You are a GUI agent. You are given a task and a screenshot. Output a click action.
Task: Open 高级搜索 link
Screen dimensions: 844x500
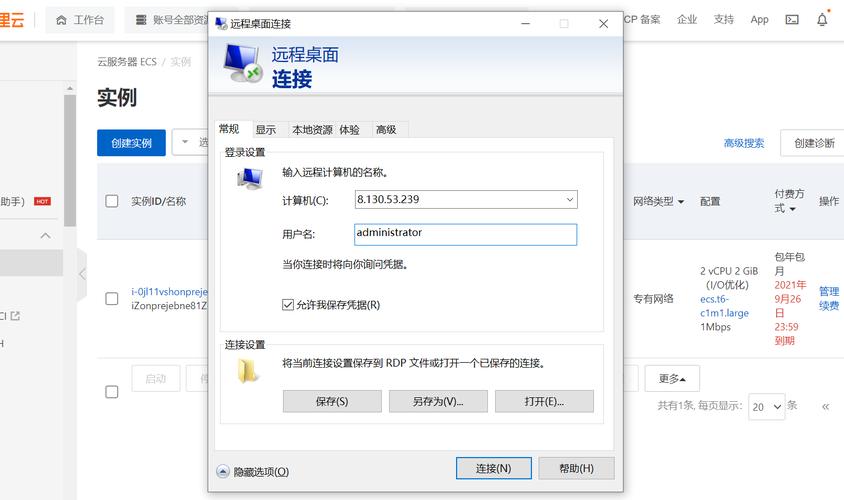tap(744, 143)
